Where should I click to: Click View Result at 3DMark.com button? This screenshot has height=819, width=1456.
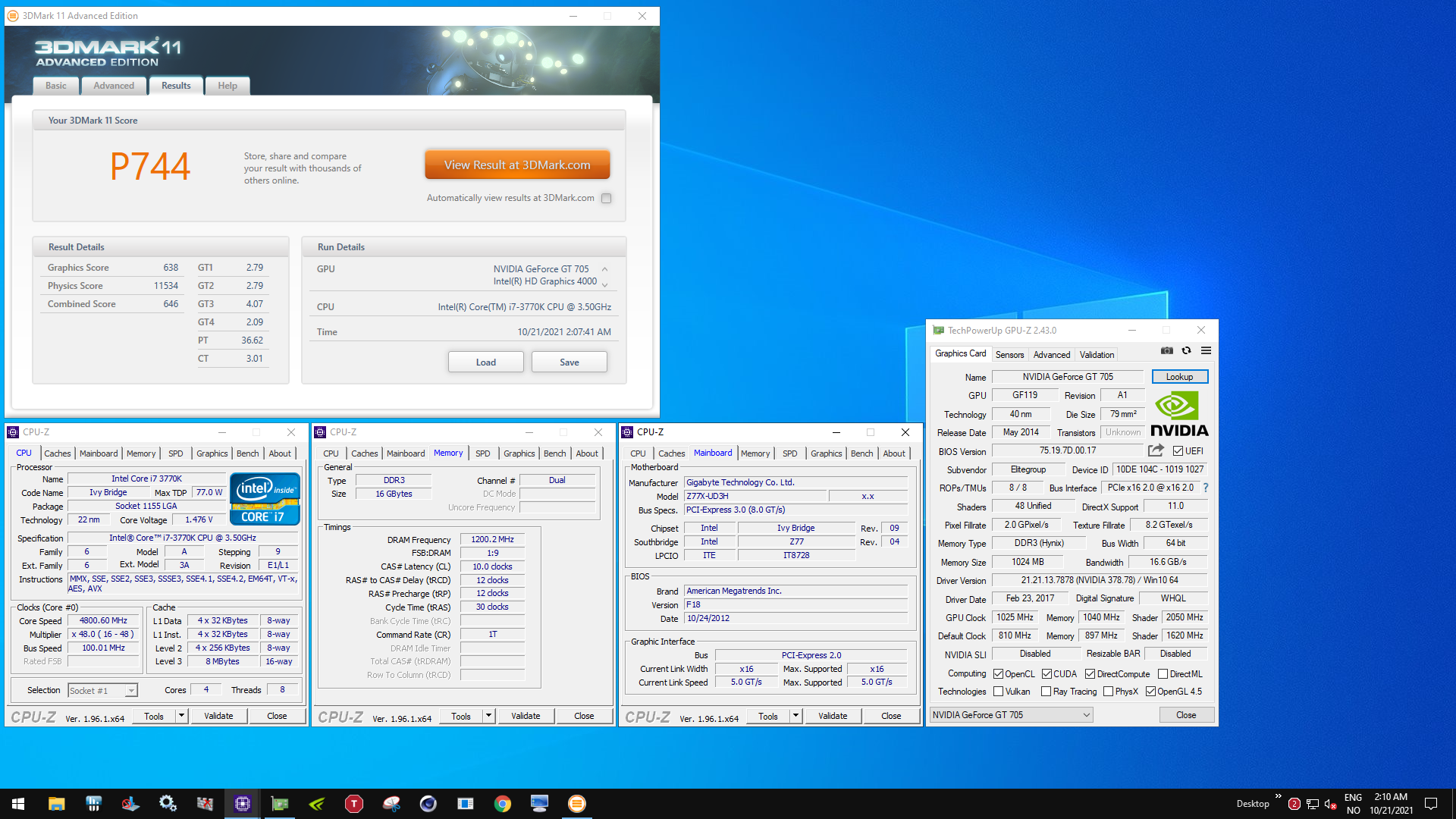coord(517,165)
